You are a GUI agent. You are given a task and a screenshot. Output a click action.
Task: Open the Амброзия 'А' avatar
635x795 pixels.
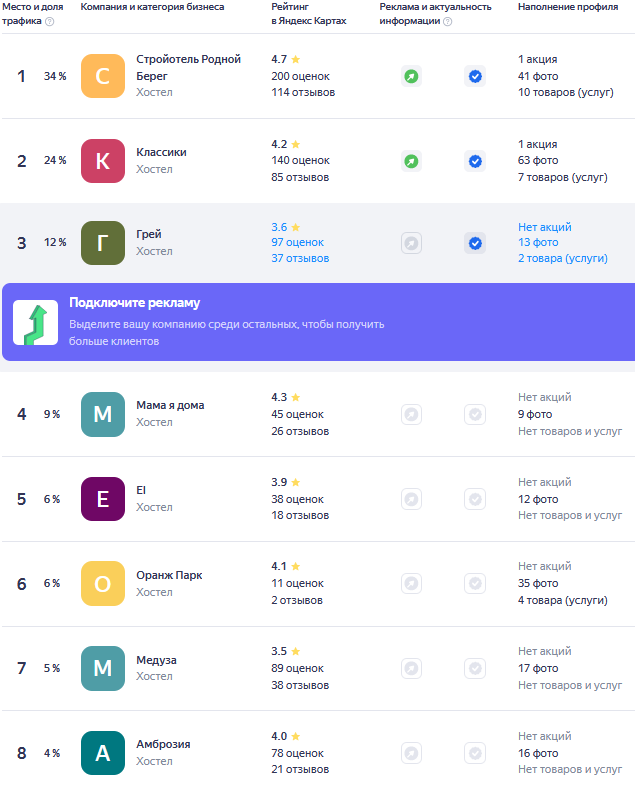click(x=103, y=753)
